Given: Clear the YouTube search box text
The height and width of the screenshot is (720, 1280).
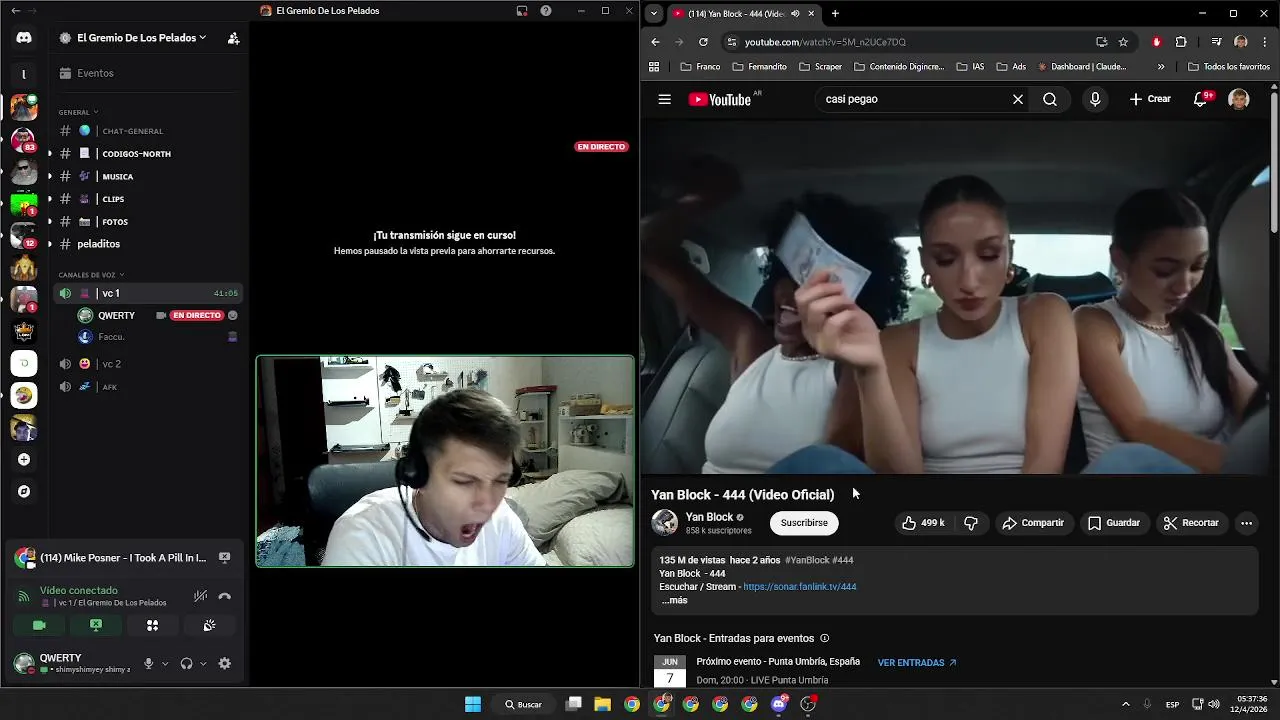Looking at the screenshot, I should click(1018, 99).
